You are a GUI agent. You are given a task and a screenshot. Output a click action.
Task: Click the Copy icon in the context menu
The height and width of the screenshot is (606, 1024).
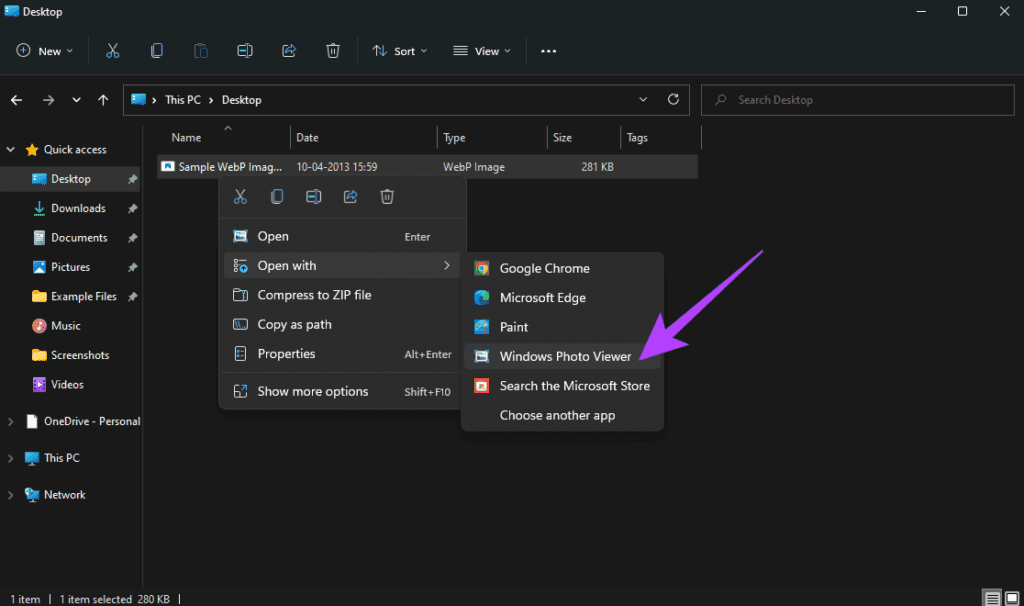(277, 197)
